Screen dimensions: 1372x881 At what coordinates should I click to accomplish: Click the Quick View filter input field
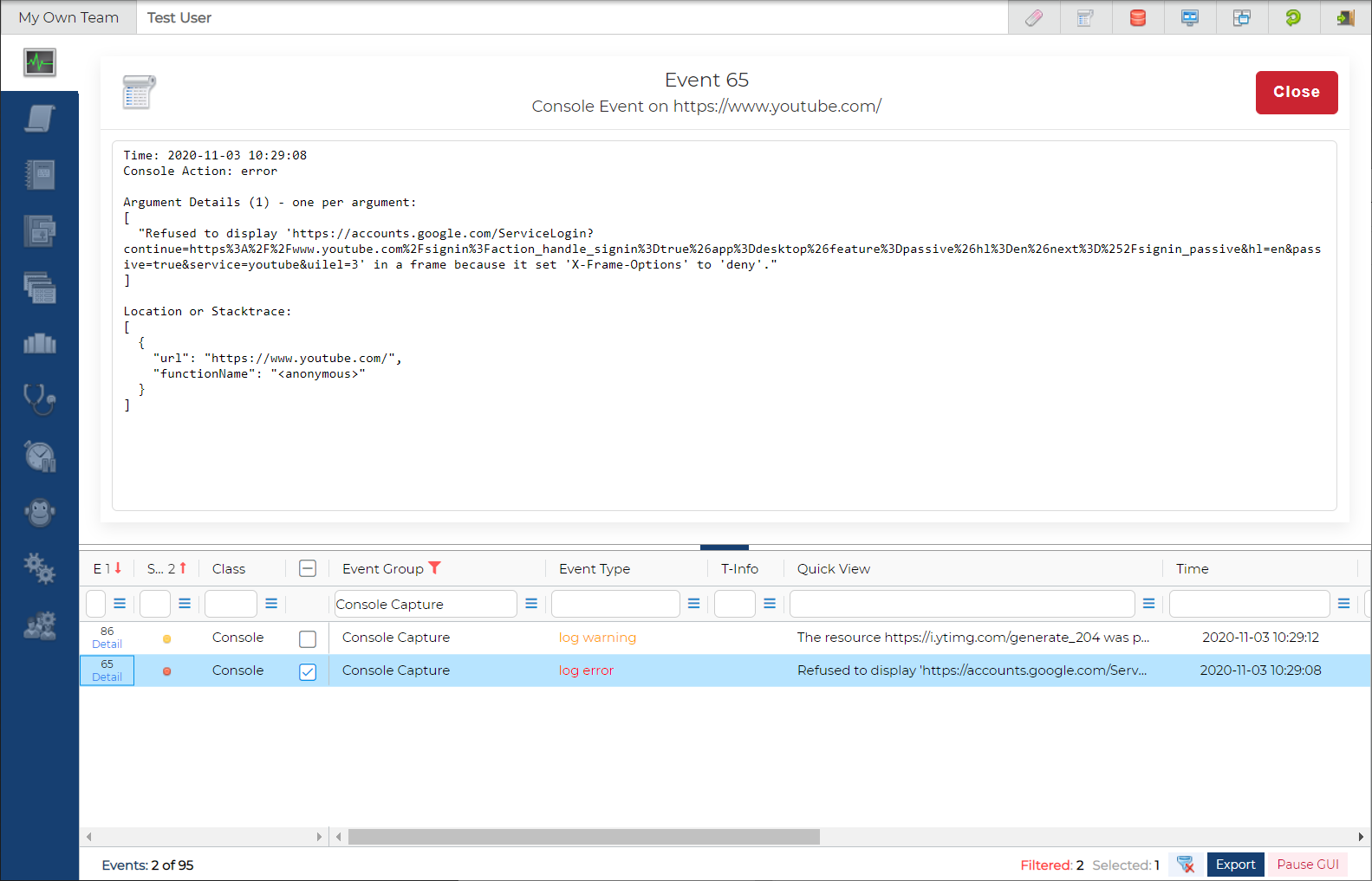click(x=962, y=604)
